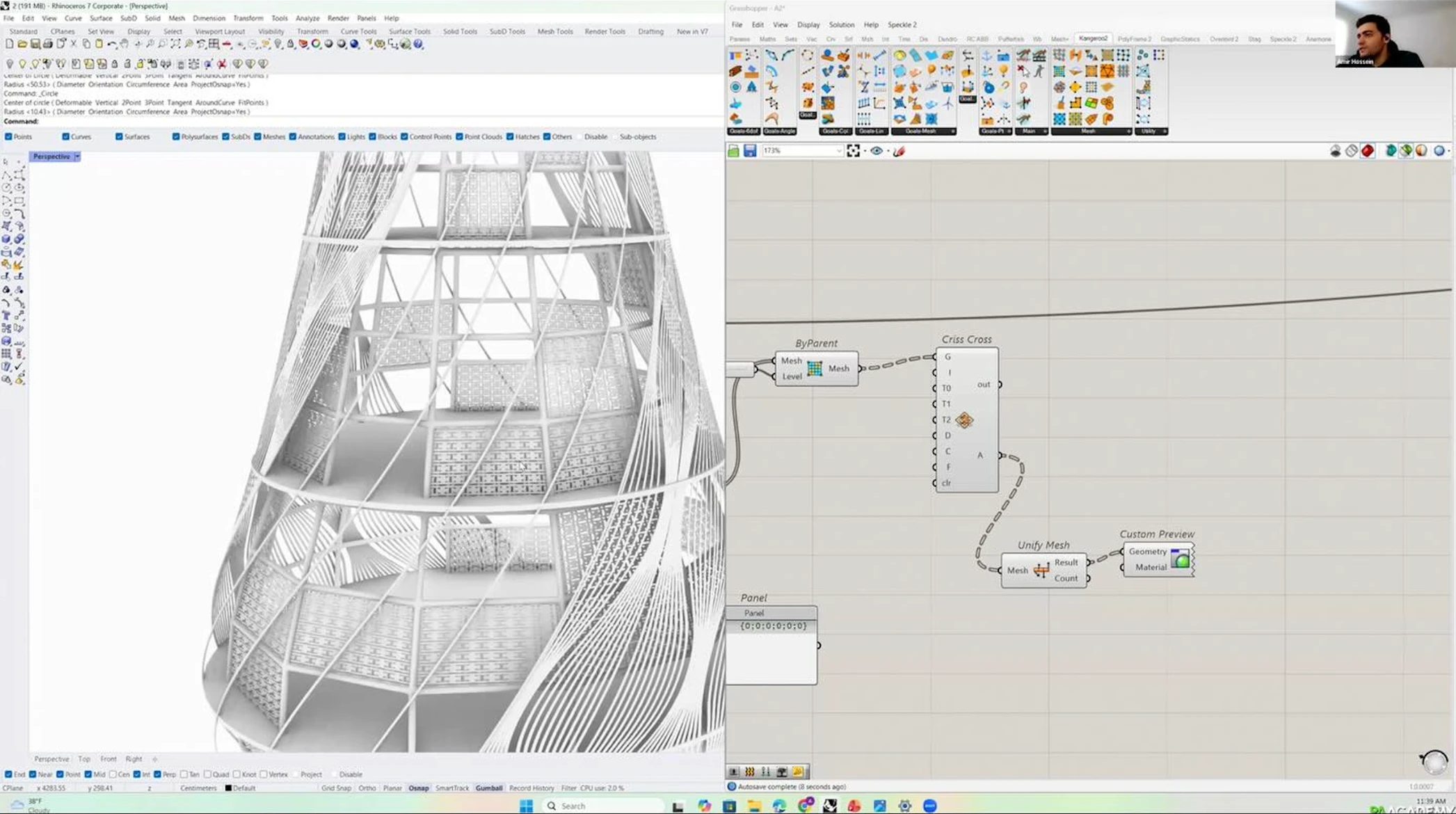
Task: Save the Grasshopper document with the disk icon
Action: (x=749, y=151)
